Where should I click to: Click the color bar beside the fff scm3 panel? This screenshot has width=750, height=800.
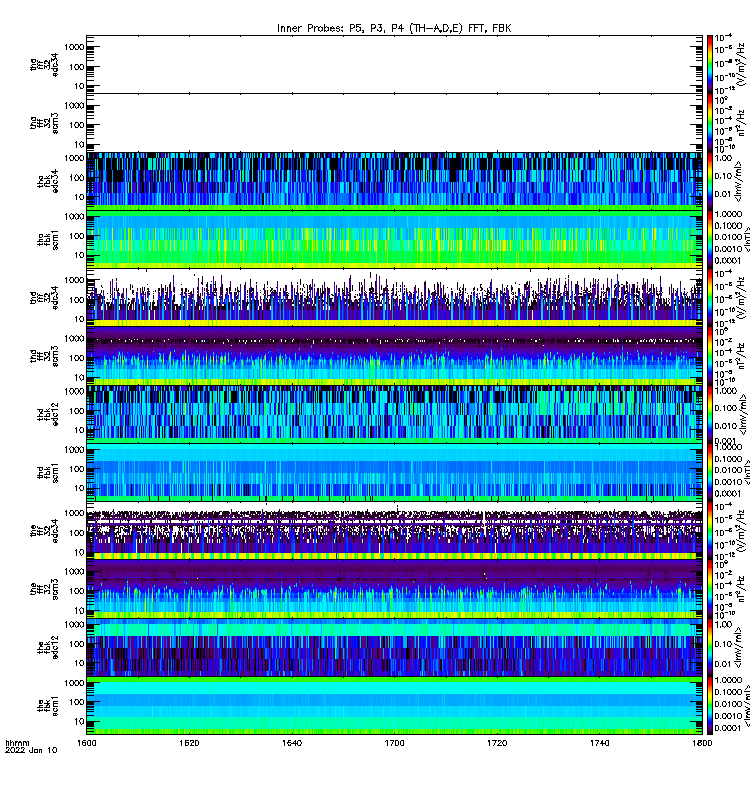pos(710,589)
